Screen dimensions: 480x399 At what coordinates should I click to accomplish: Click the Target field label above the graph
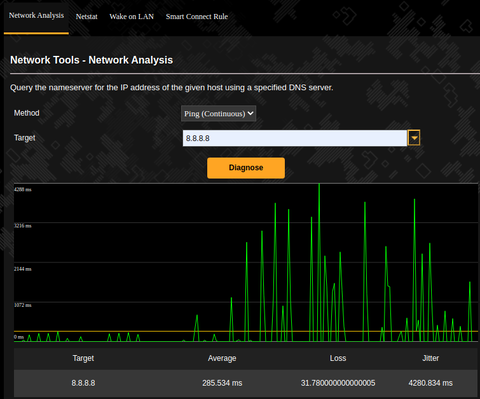pyautogui.click(x=25, y=138)
